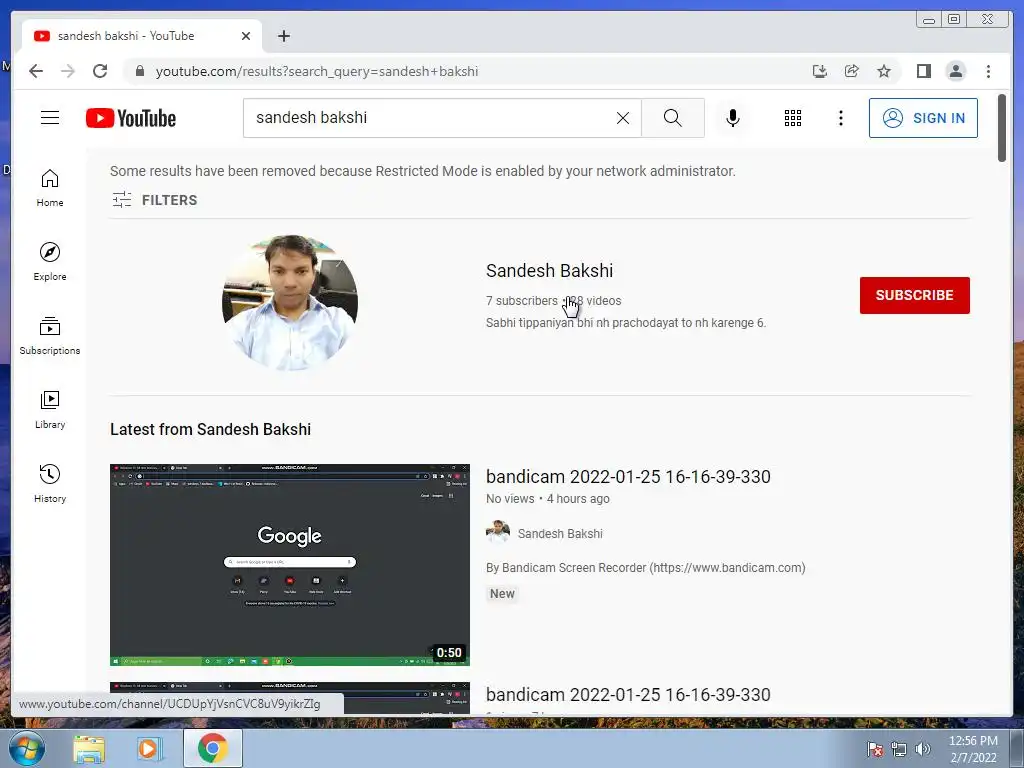Screen dimensions: 1024x768
Task: Open History in the sidebar
Action: (x=50, y=483)
